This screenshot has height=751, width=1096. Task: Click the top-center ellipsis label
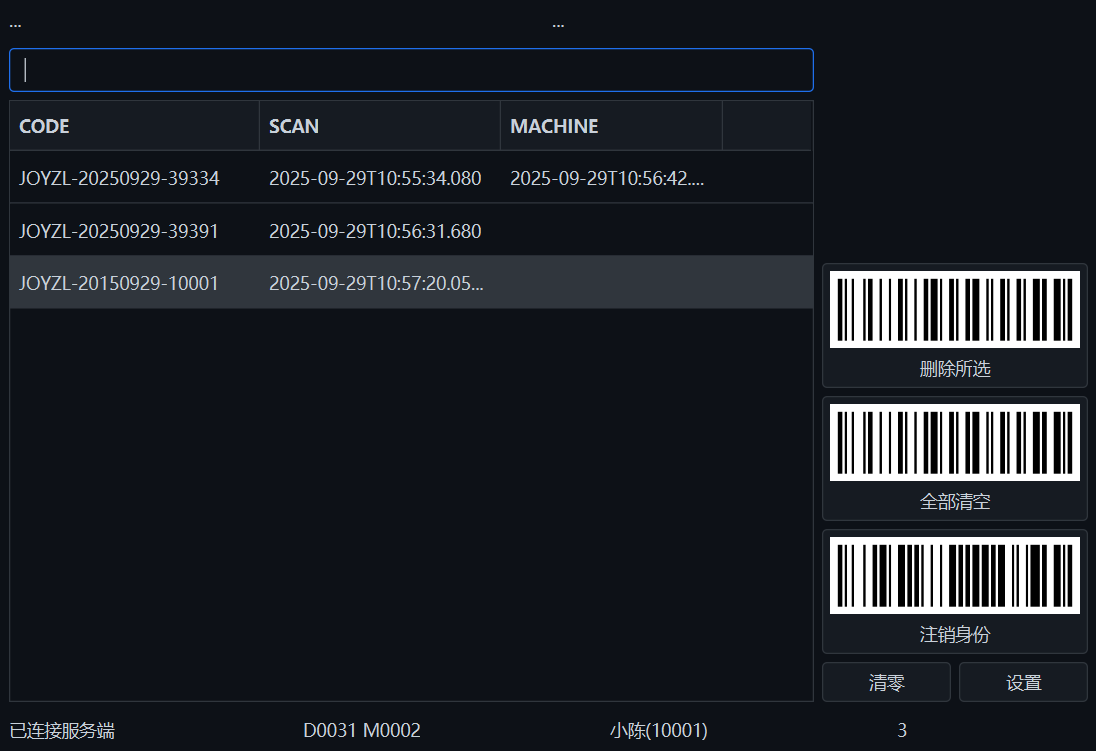click(x=558, y=25)
